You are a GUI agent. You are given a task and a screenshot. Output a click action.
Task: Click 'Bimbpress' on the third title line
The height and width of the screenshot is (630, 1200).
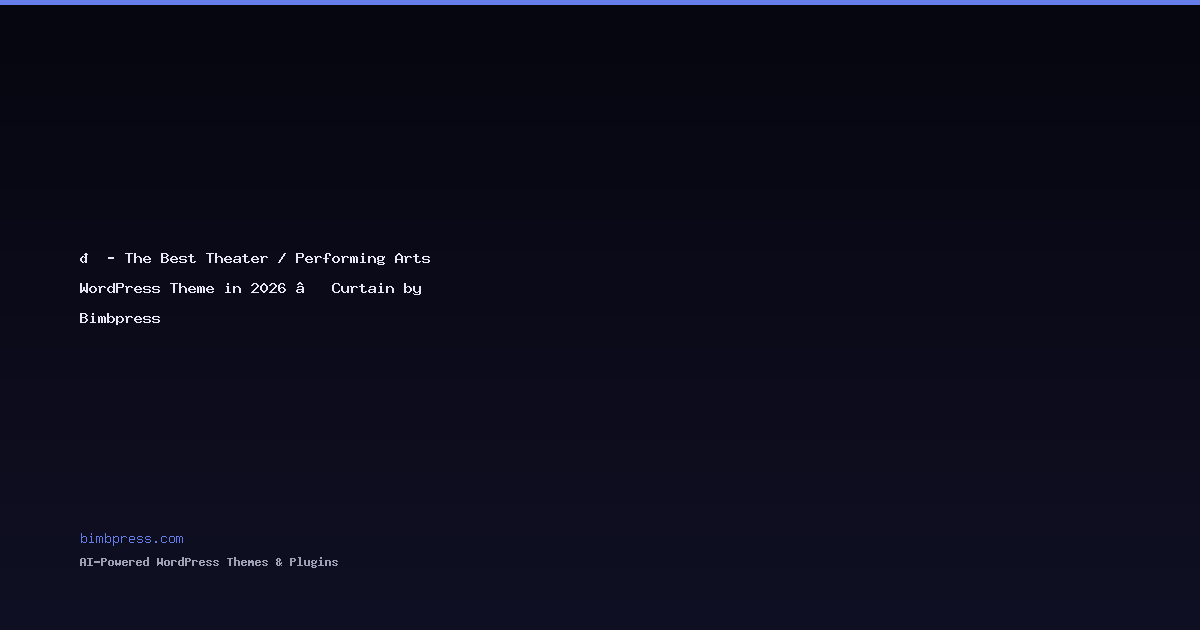coord(120,318)
